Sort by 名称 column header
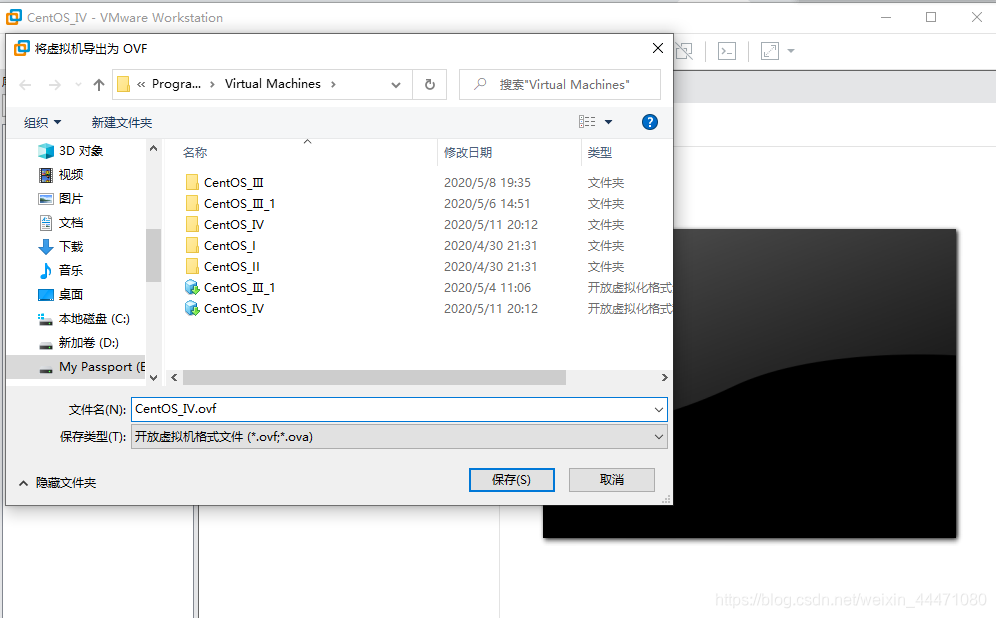 195,152
